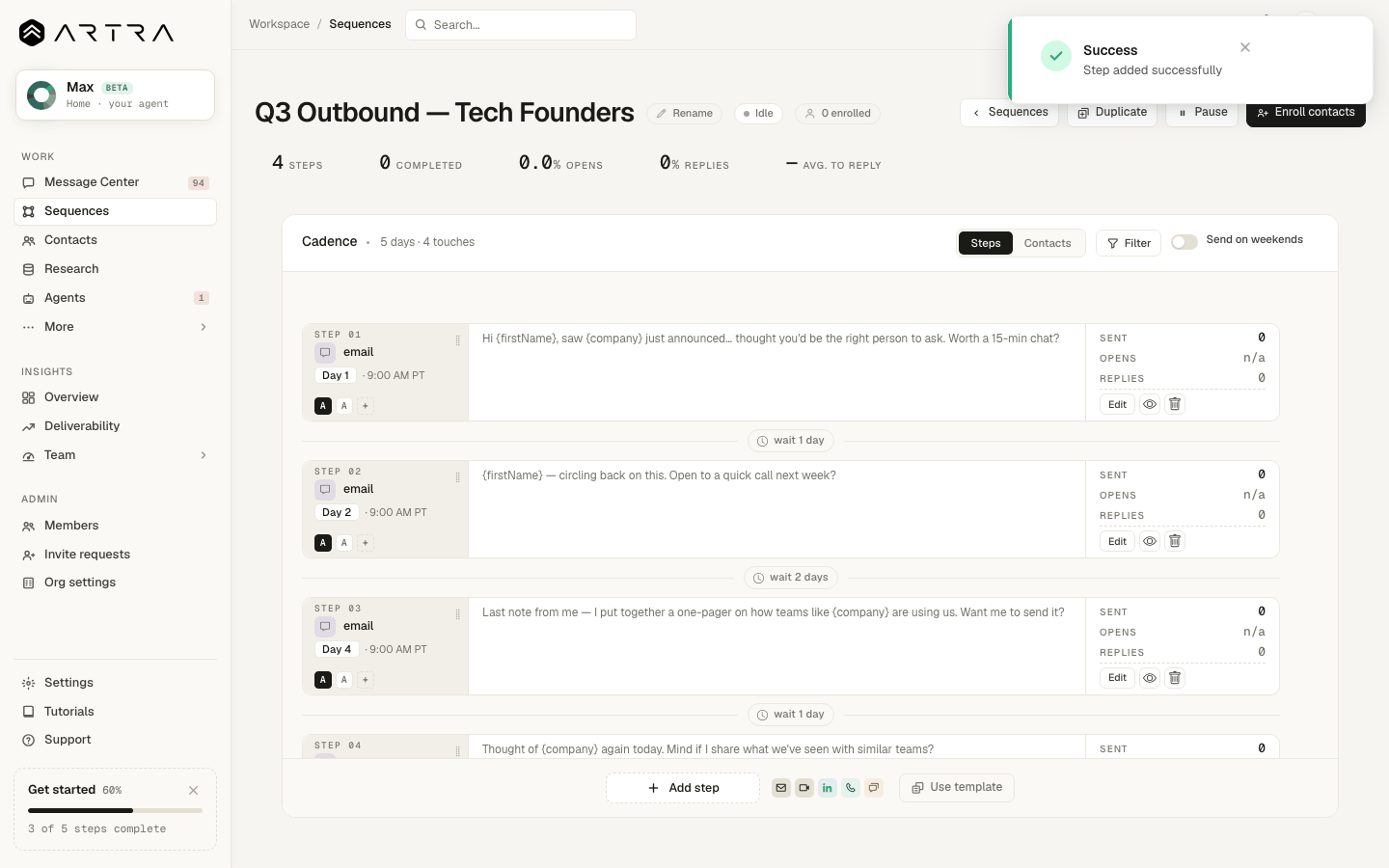Open Org settings in the admin menu

[x=115, y=583]
